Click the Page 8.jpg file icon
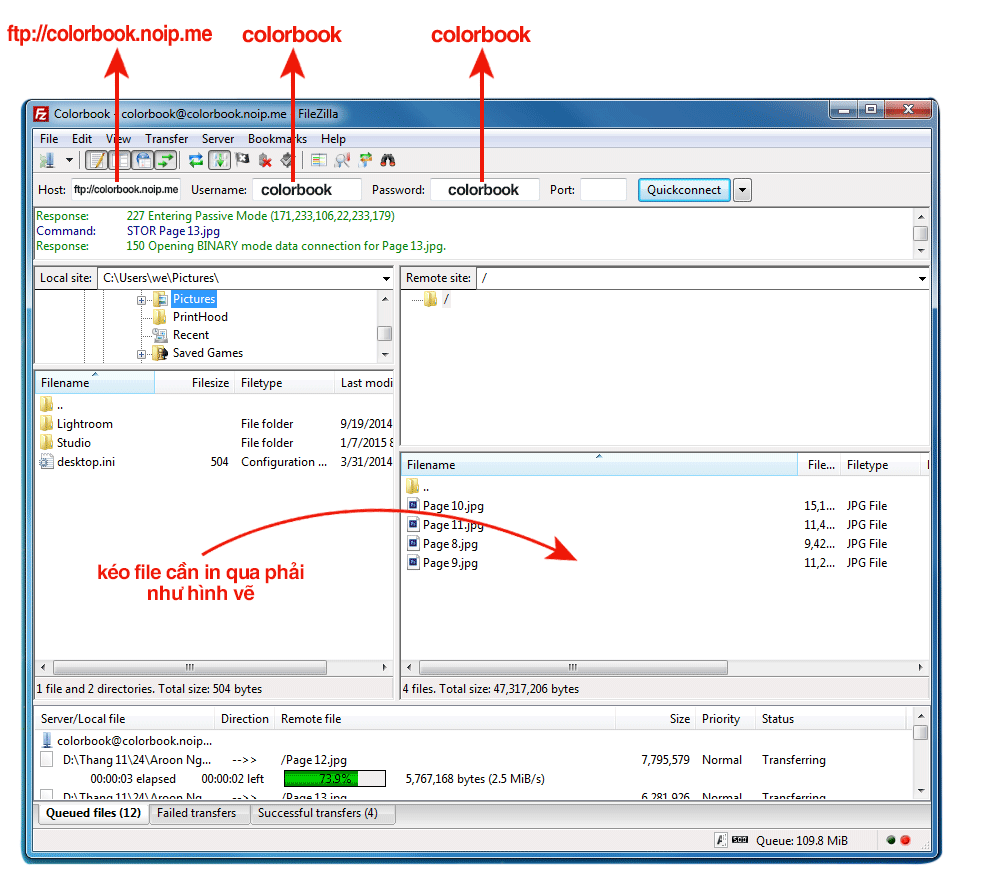The width and height of the screenshot is (982, 881). [413, 543]
